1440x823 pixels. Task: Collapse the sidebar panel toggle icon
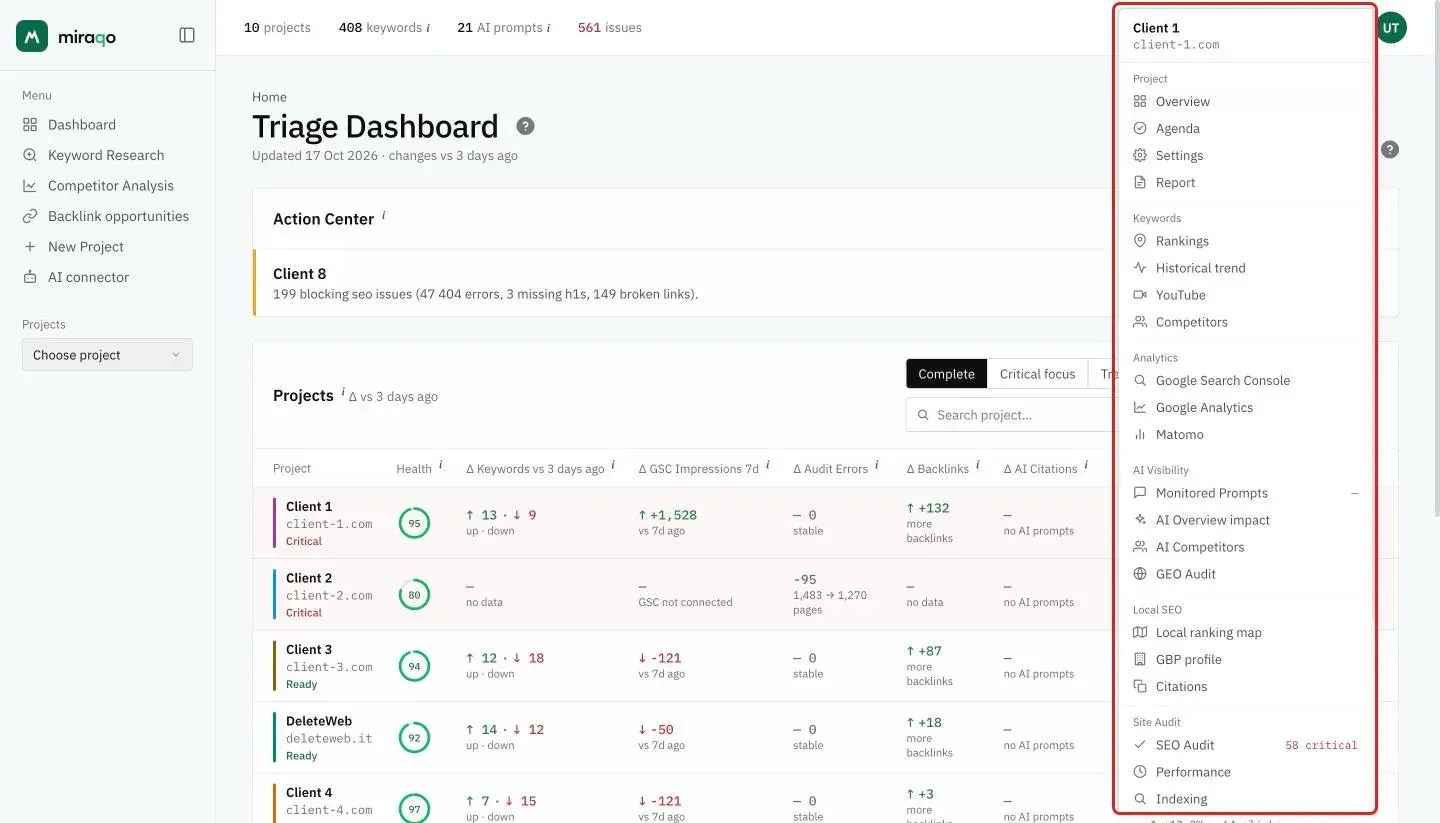tap(187, 35)
